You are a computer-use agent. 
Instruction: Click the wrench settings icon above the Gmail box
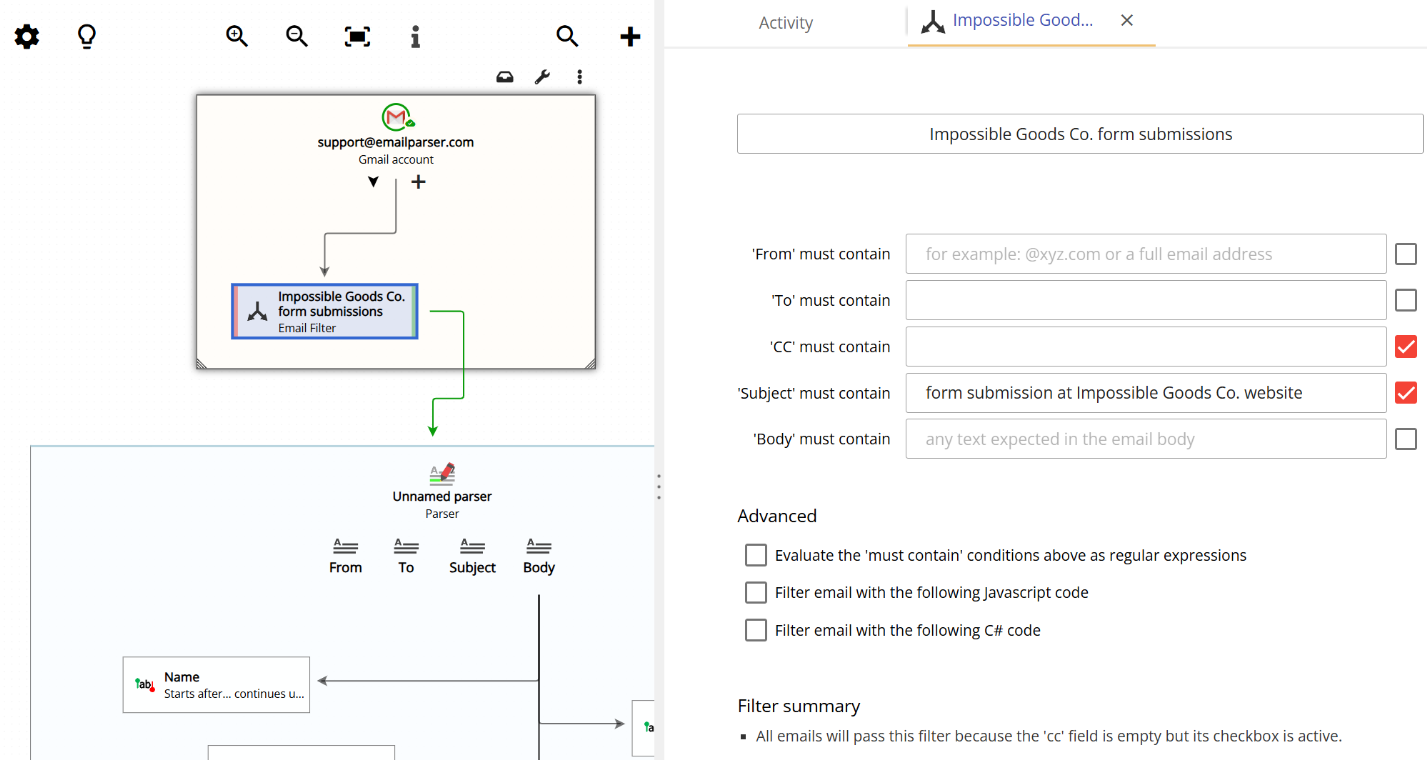(542, 76)
